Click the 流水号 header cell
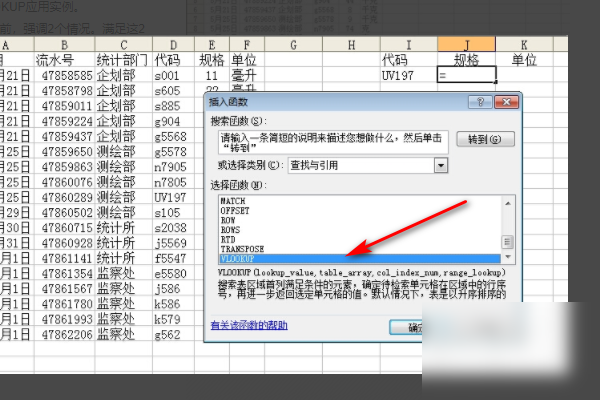This screenshot has height=400, width=600. 64,60
